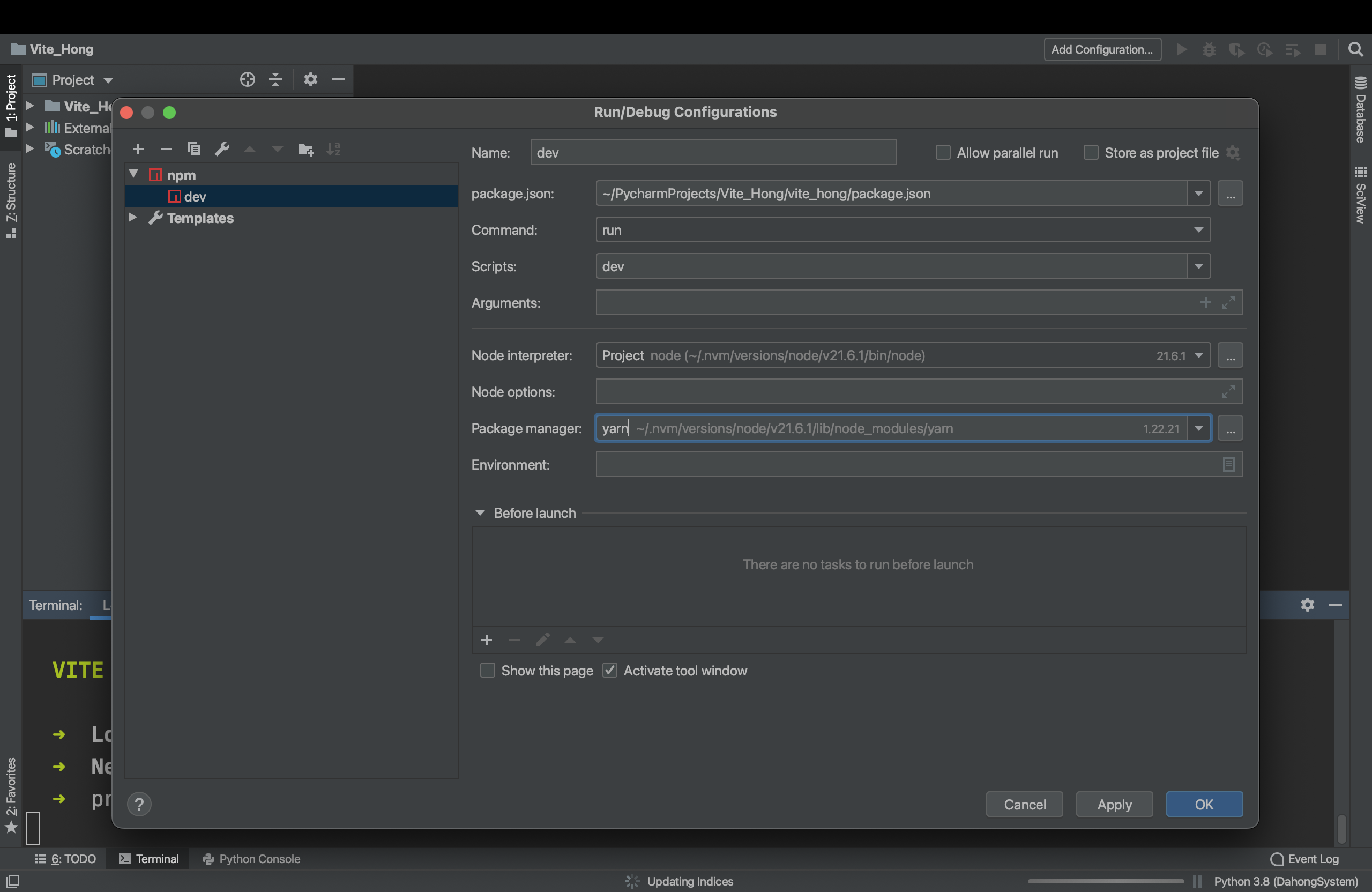Screen dimensions: 1372x892
Task: Open Node interpreter dropdown
Action: [x=1198, y=355]
